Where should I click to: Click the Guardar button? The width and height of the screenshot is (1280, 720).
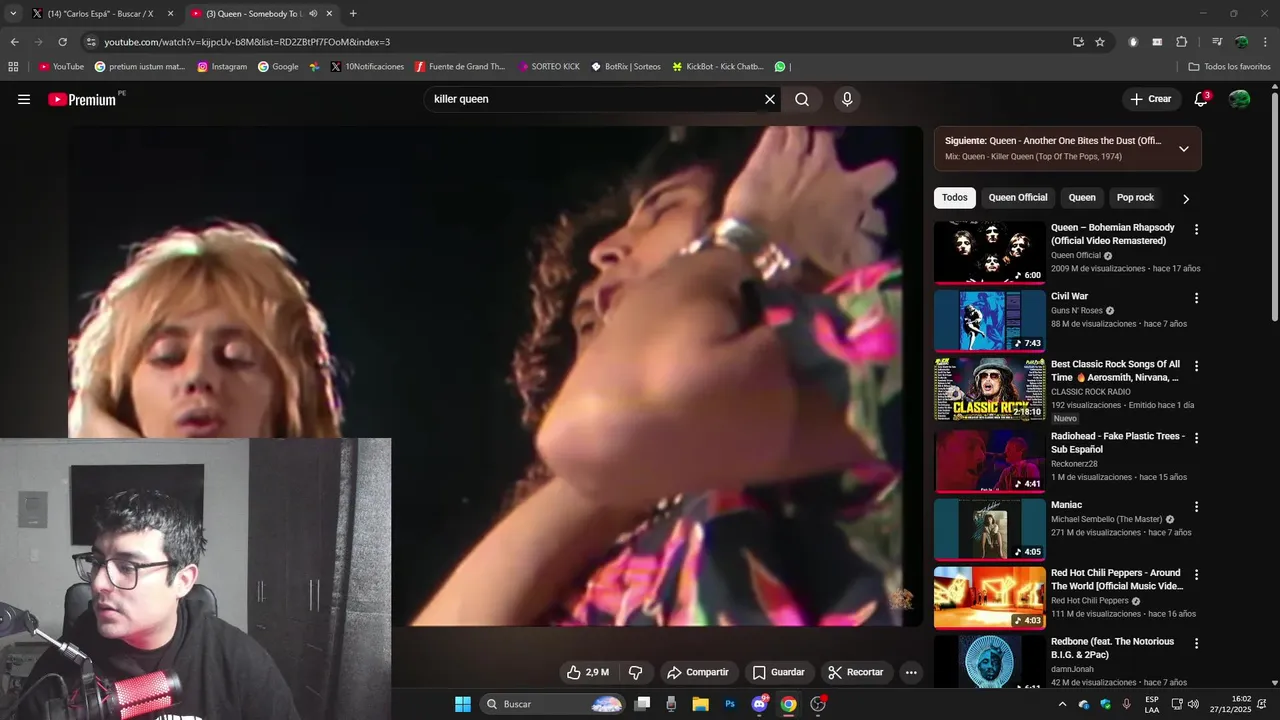778,672
